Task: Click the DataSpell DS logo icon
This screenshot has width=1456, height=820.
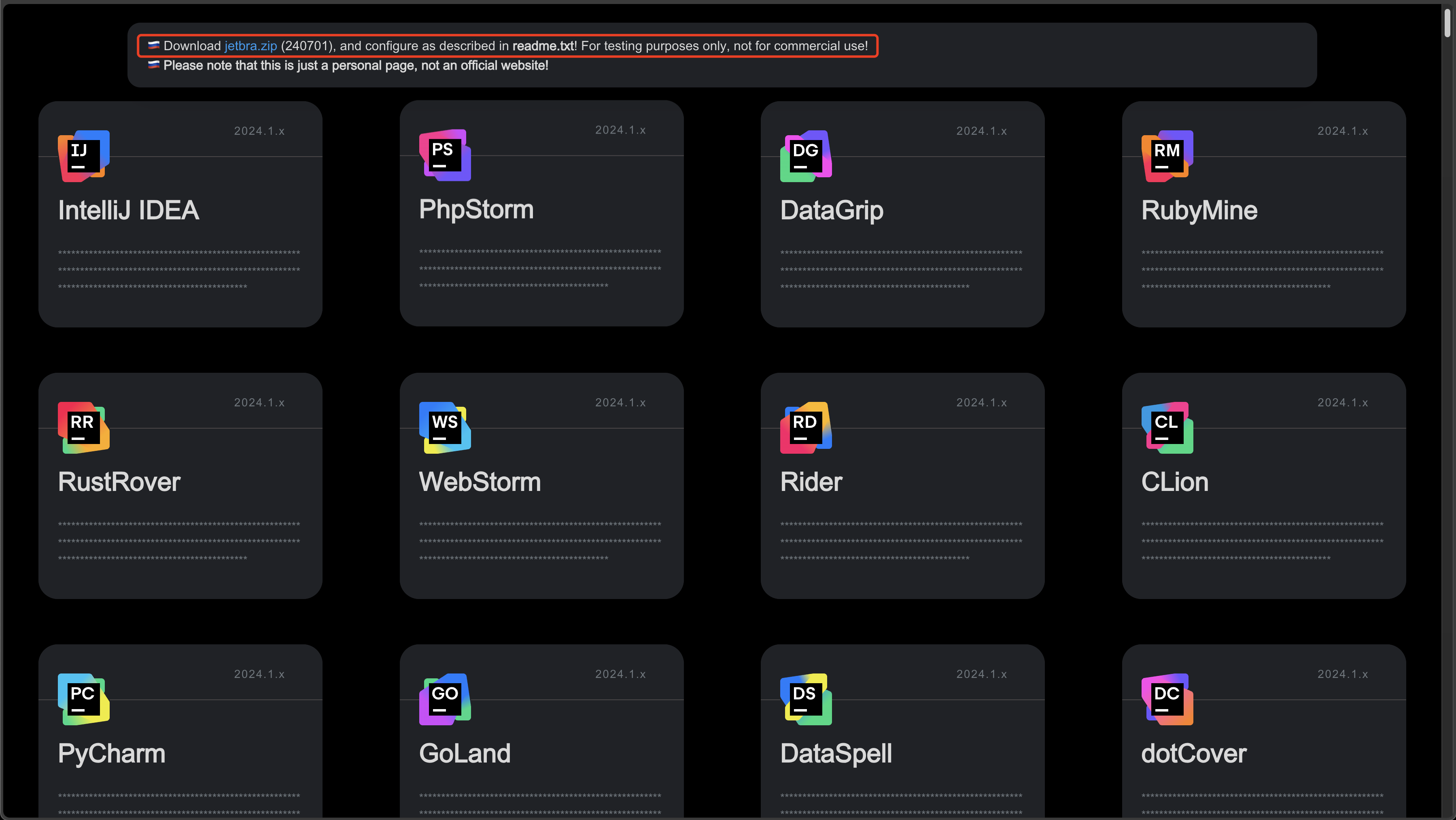Action: coord(806,699)
